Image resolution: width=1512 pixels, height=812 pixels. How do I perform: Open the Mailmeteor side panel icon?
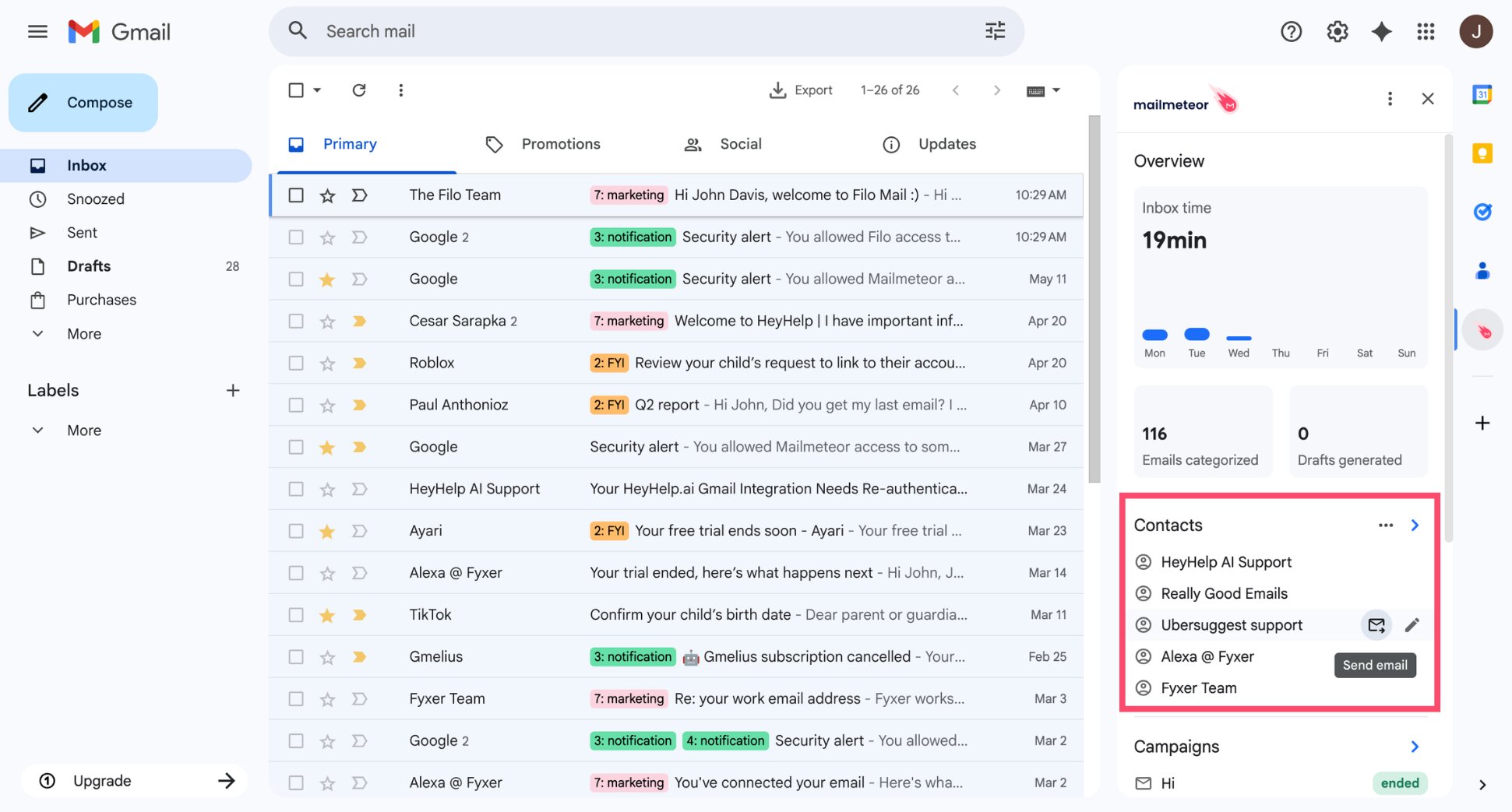(x=1482, y=330)
